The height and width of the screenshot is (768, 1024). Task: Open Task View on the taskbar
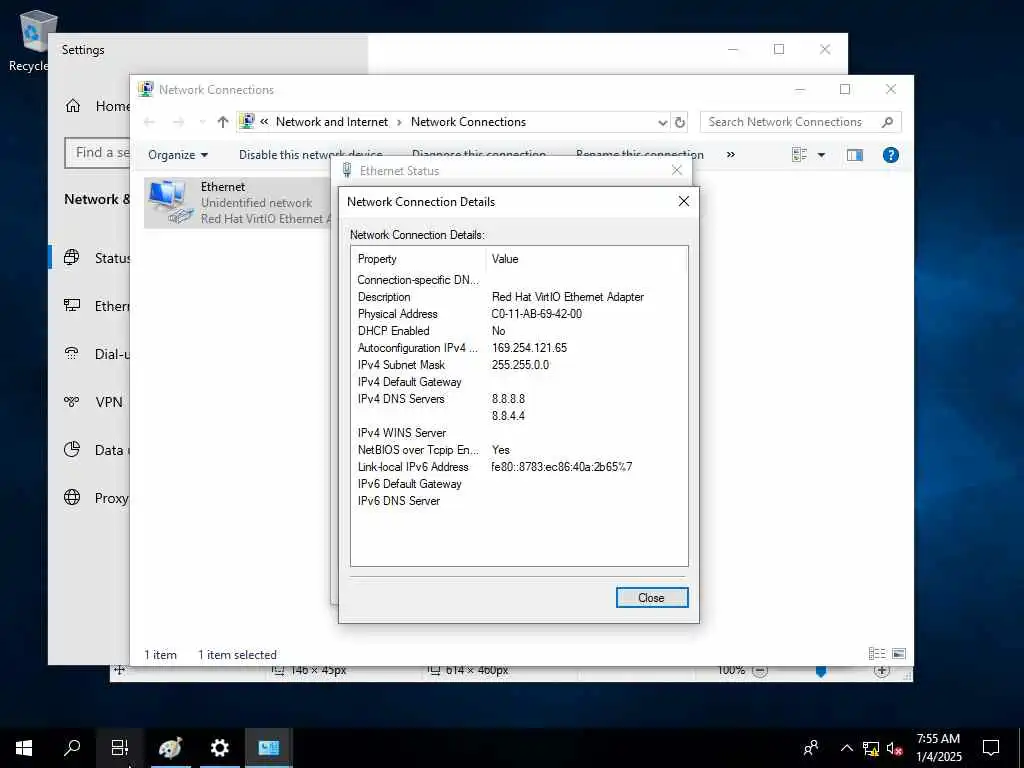(120, 748)
